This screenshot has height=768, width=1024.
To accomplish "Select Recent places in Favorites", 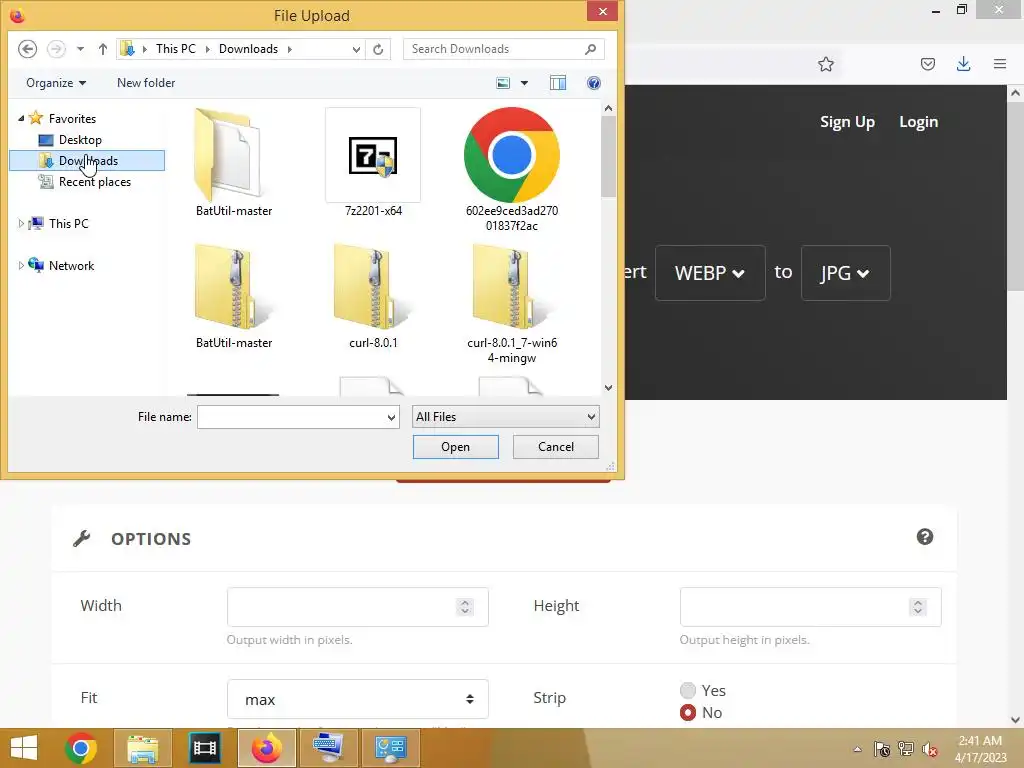I will point(95,182).
